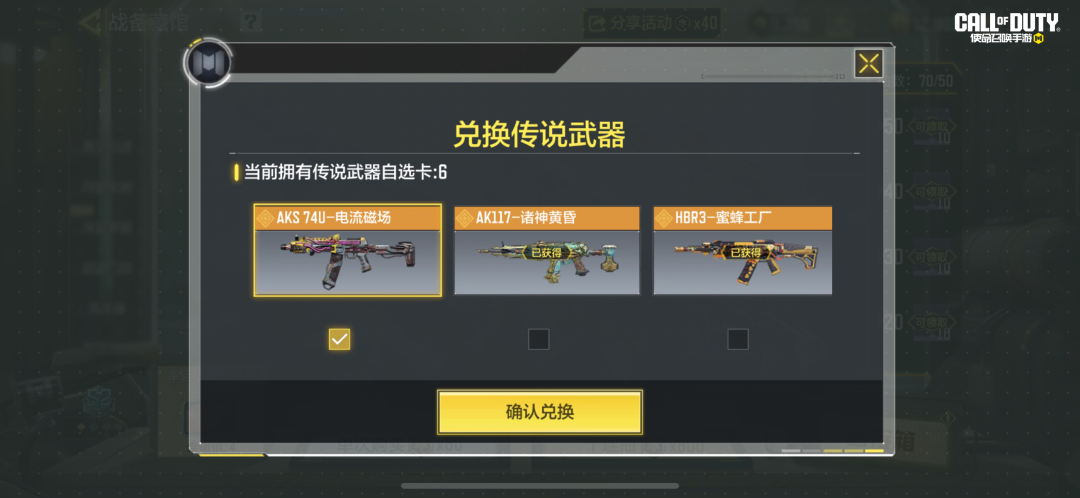Claim the 可领取 reward at tier 40
1080x498 pixels.
(x=931, y=191)
